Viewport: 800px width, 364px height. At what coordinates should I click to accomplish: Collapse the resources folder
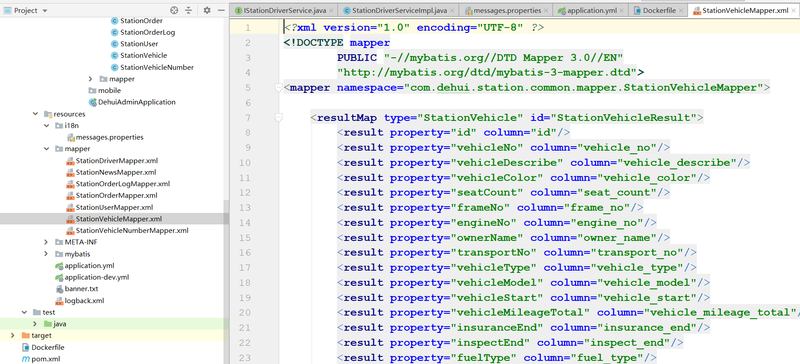pos(35,114)
